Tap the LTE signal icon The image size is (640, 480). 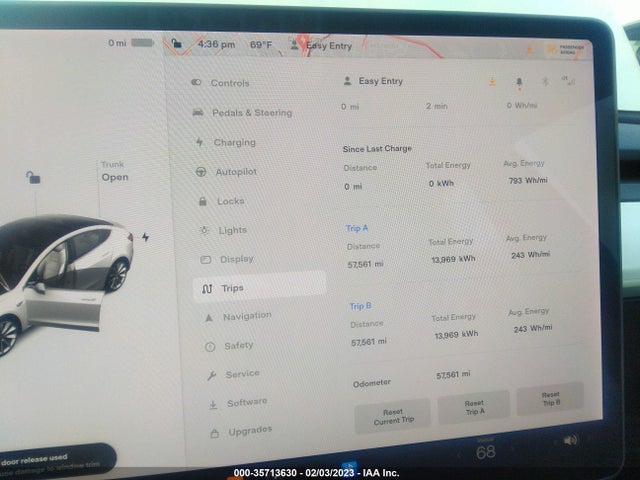[568, 80]
